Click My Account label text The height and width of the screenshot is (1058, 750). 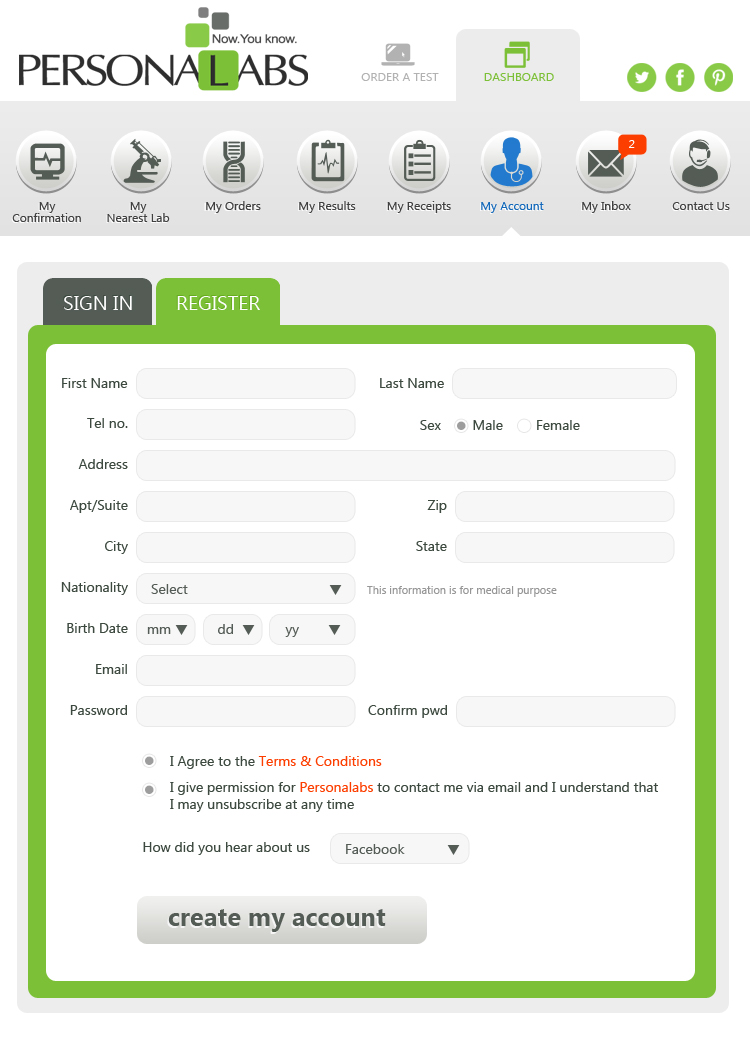[x=512, y=206]
